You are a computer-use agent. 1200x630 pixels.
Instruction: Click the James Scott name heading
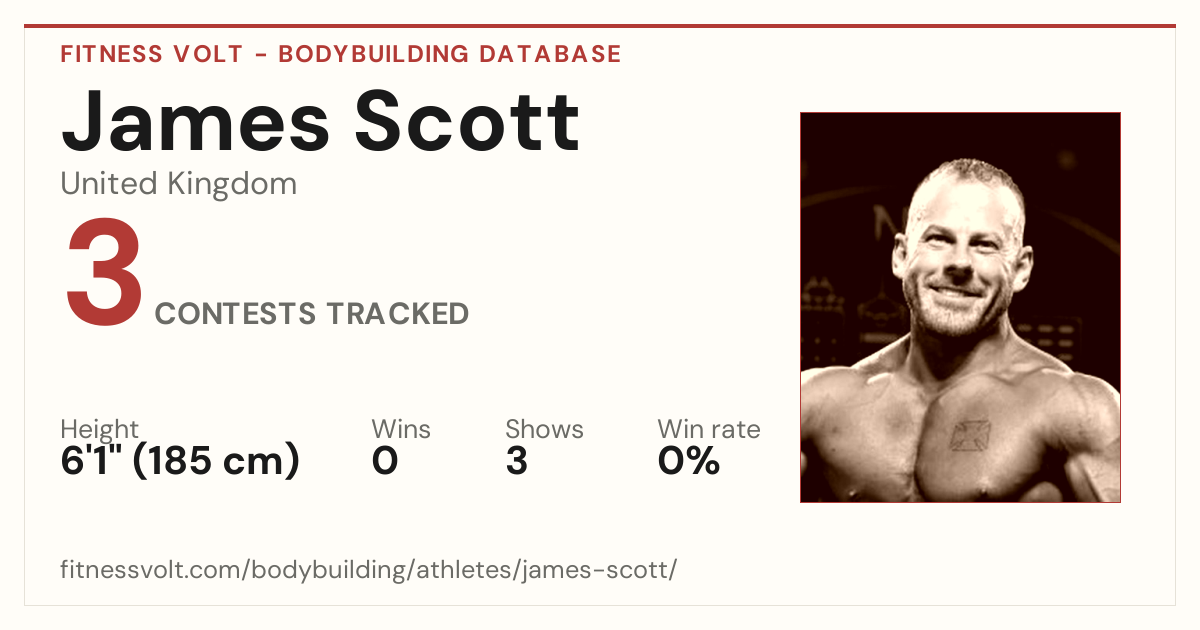click(x=320, y=120)
